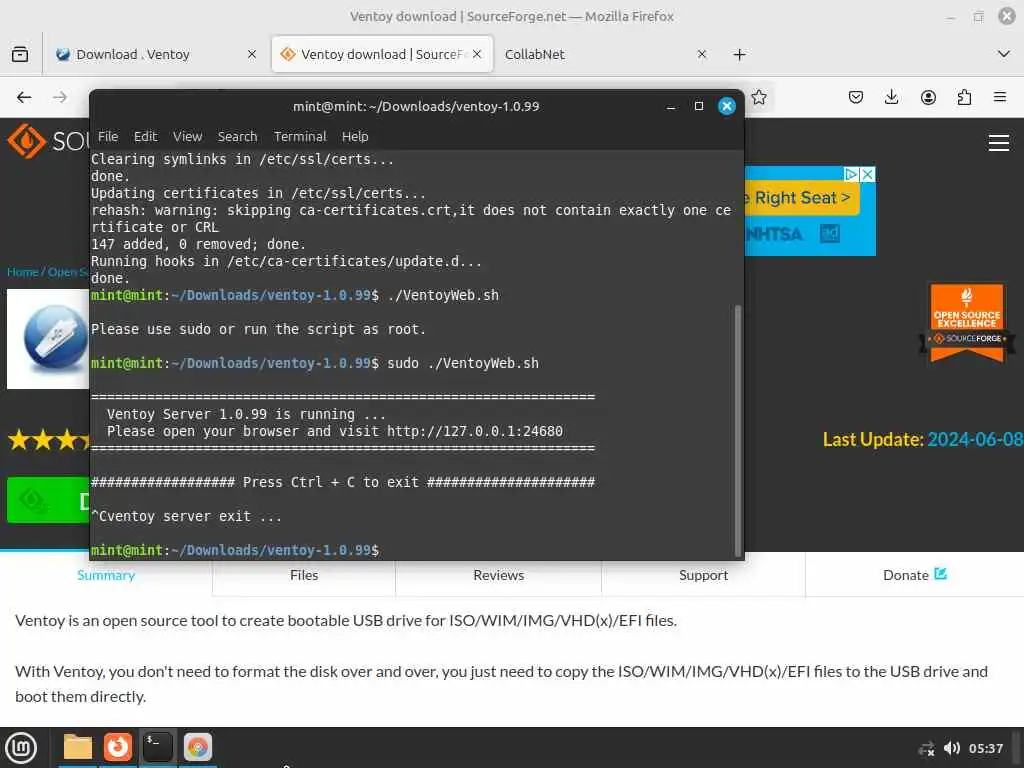Close the Ventoy download SourceForge tab
The height and width of the screenshot is (768, 1024).
(x=477, y=54)
